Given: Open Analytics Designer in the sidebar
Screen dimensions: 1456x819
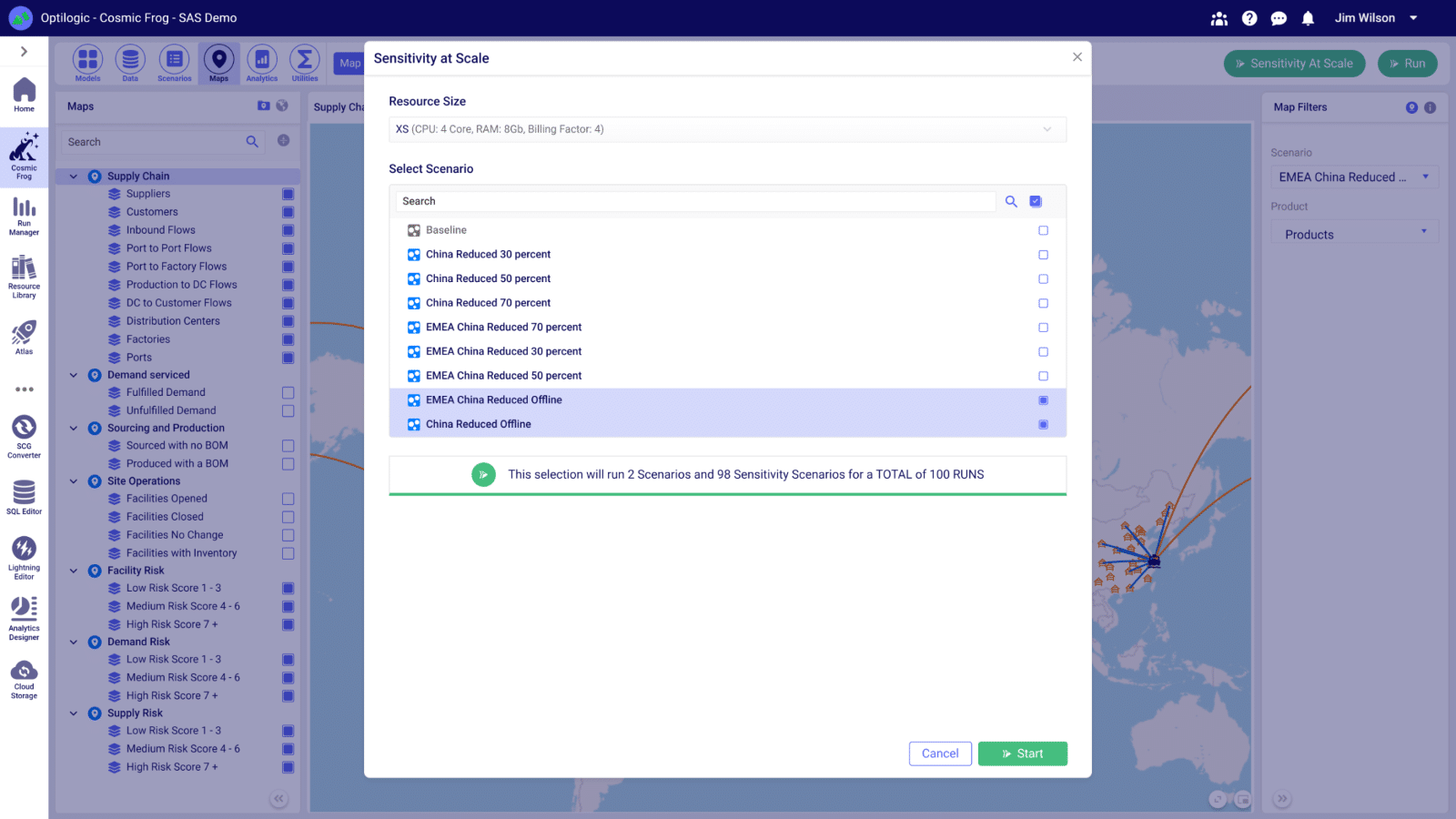Looking at the screenshot, I should 24,619.
